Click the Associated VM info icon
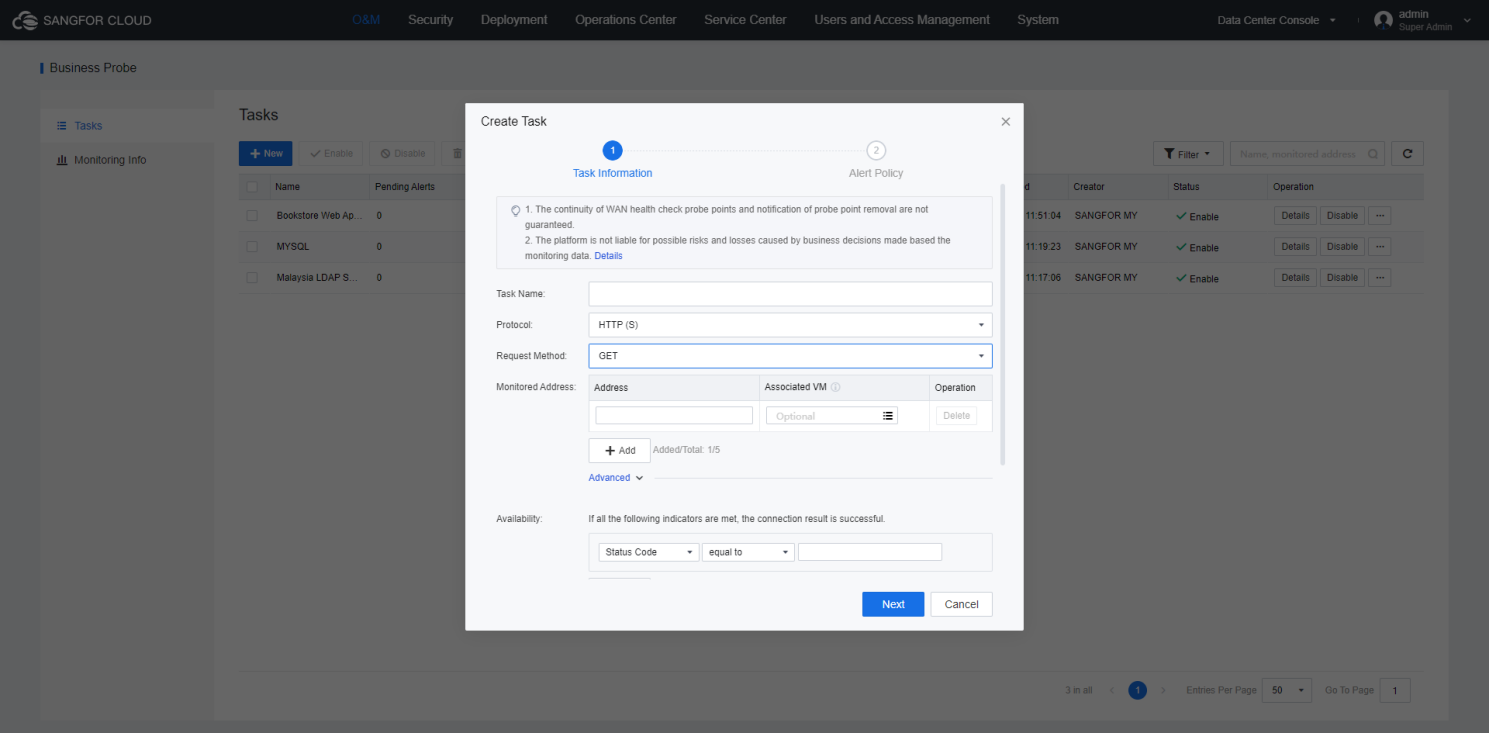1489x733 pixels. pyautogui.click(x=835, y=388)
